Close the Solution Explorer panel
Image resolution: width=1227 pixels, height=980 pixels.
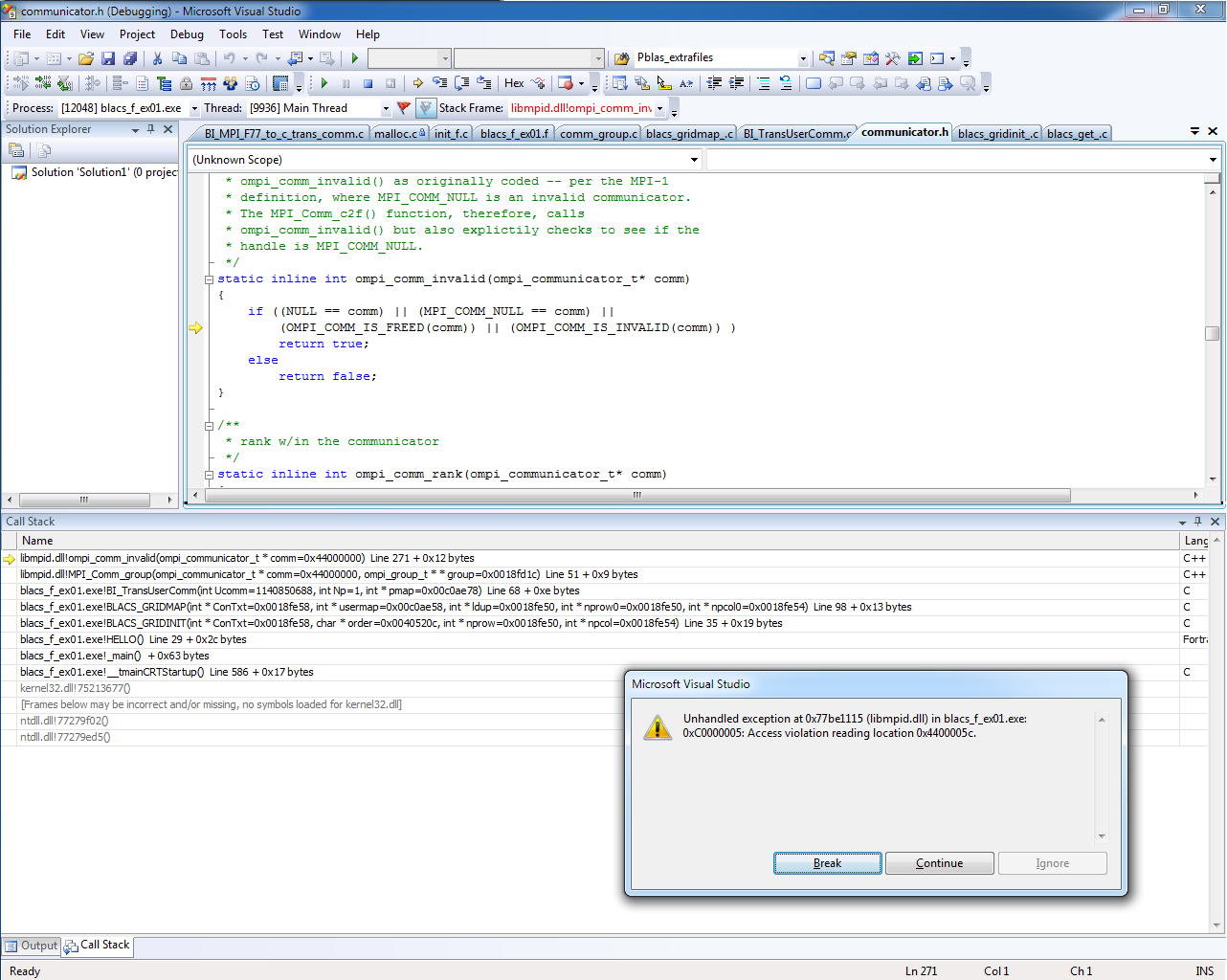[x=168, y=129]
